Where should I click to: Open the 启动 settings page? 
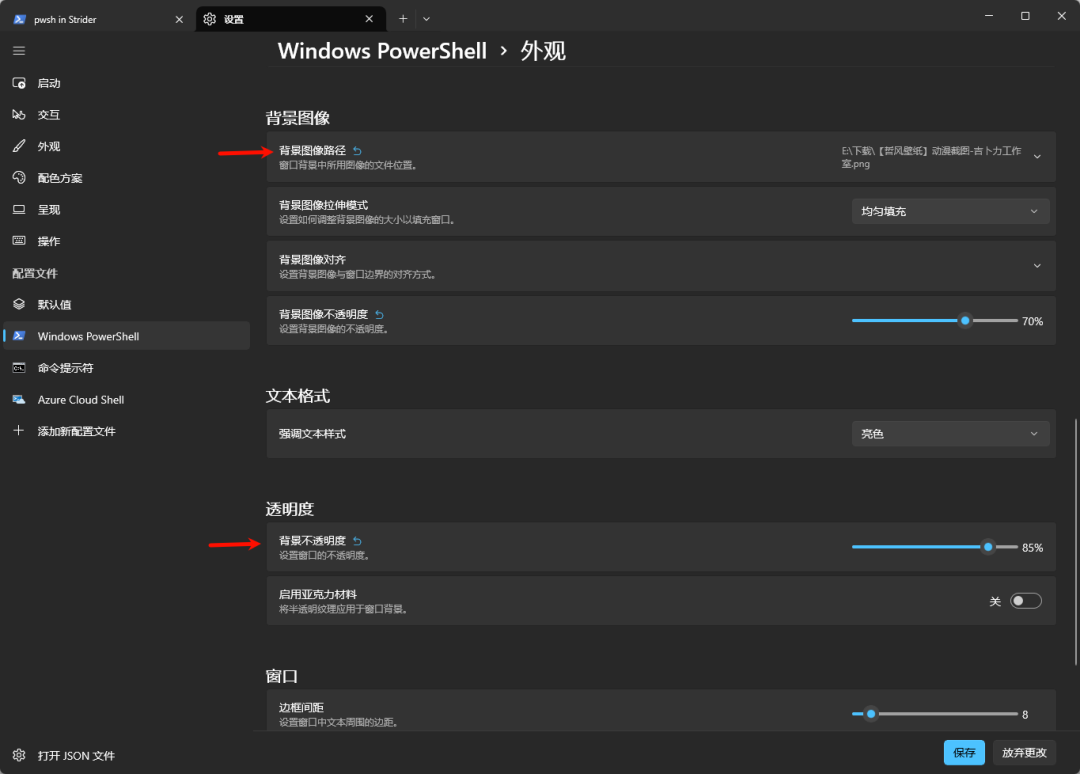pyautogui.click(x=127, y=83)
